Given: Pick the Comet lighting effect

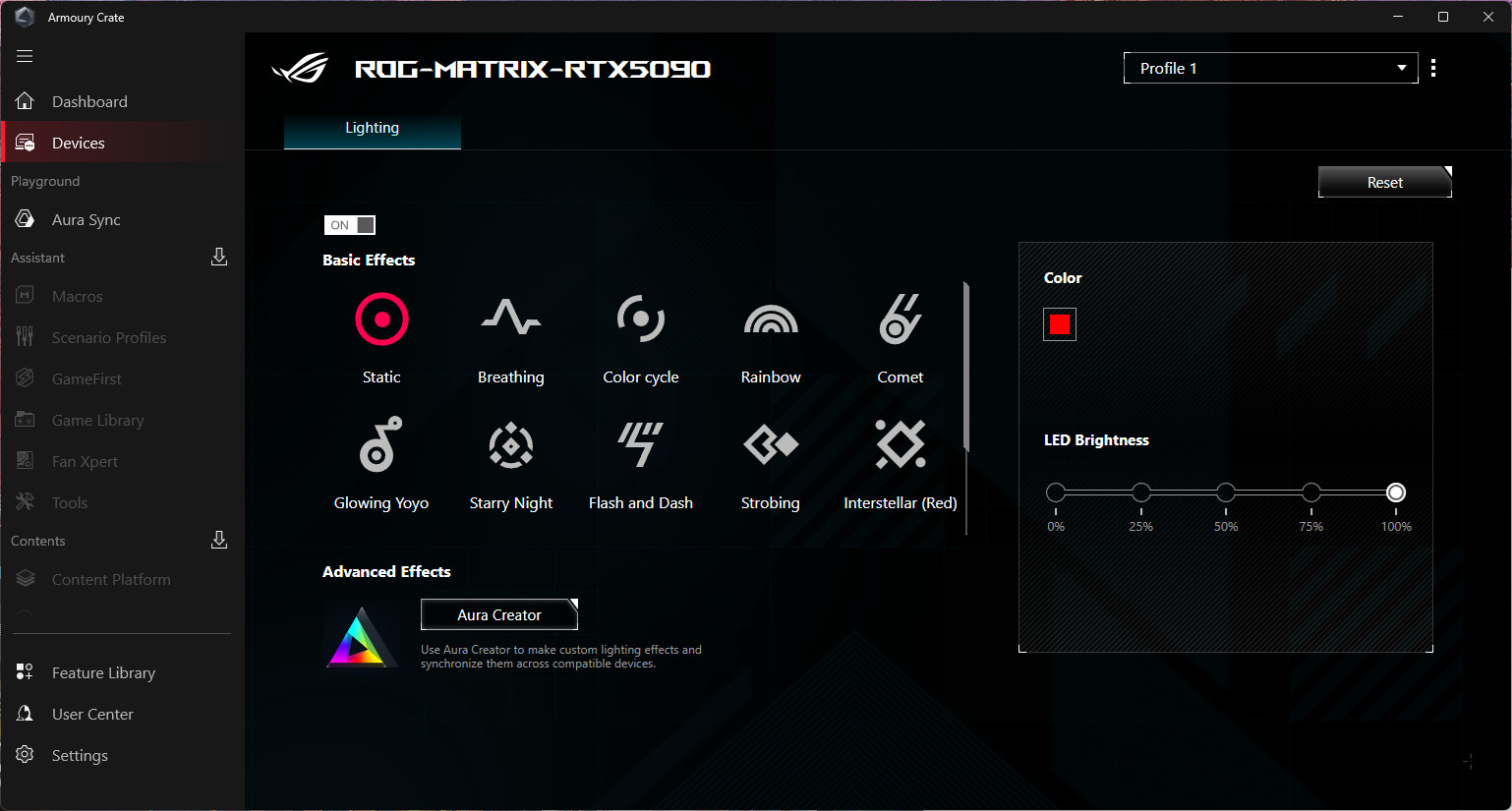Looking at the screenshot, I should 900,319.
